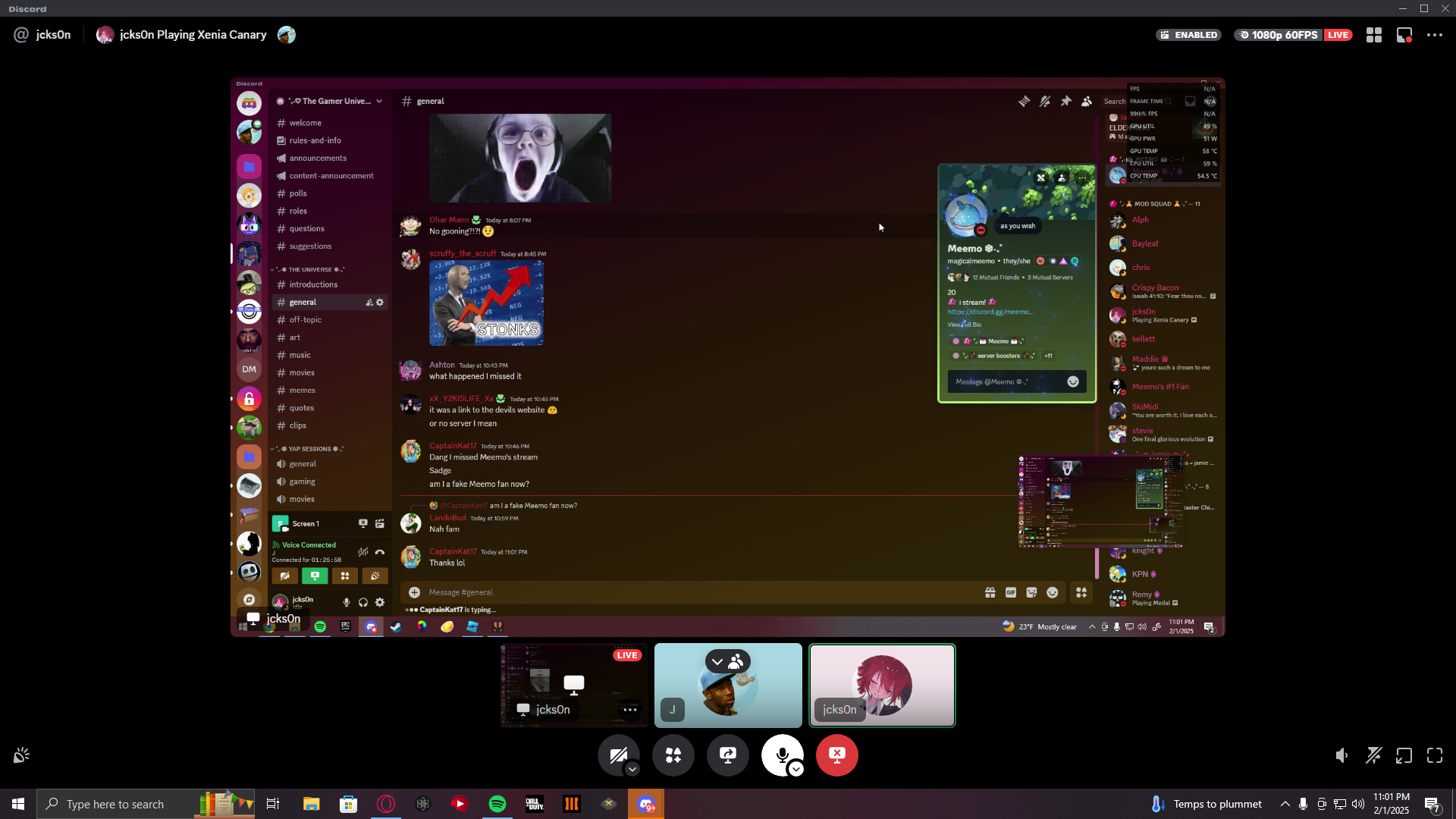Open the activities launcher button
Viewport: 1456px width, 819px height.
point(673,755)
